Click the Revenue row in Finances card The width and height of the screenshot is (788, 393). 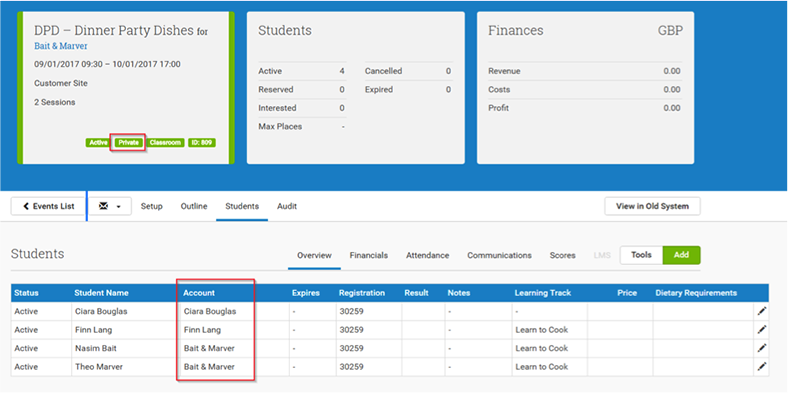coord(584,71)
